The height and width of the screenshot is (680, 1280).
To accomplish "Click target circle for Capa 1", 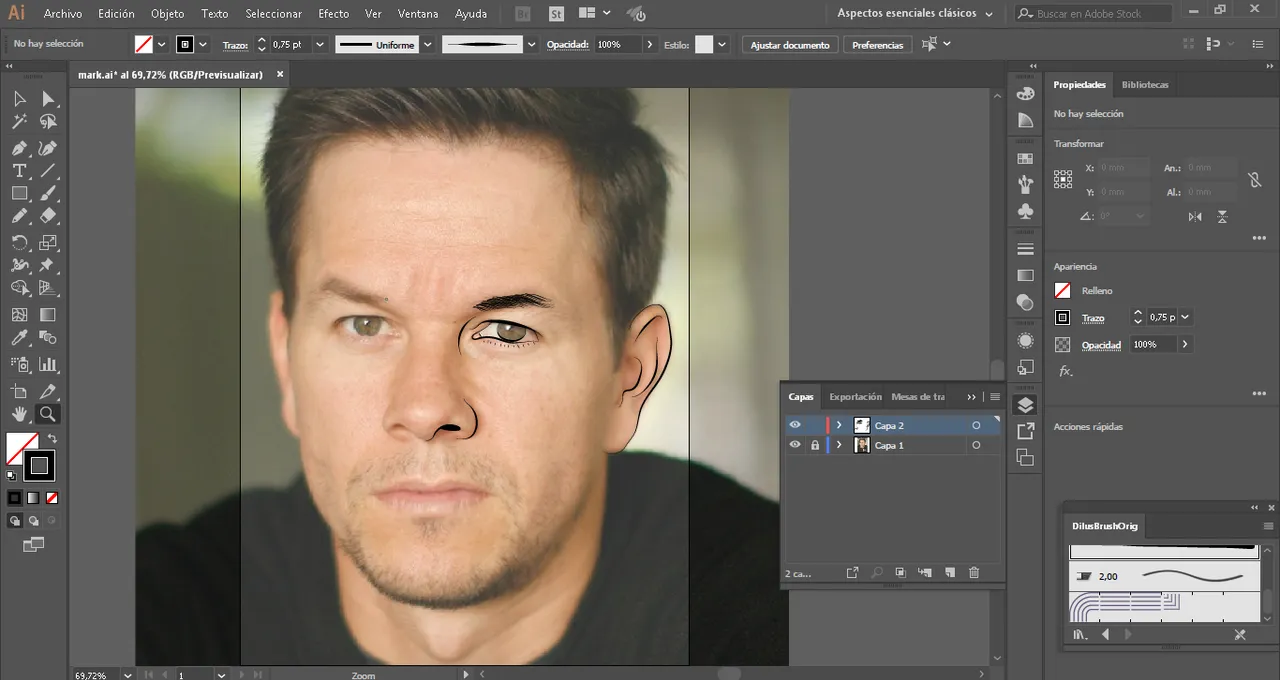I will click(x=976, y=445).
